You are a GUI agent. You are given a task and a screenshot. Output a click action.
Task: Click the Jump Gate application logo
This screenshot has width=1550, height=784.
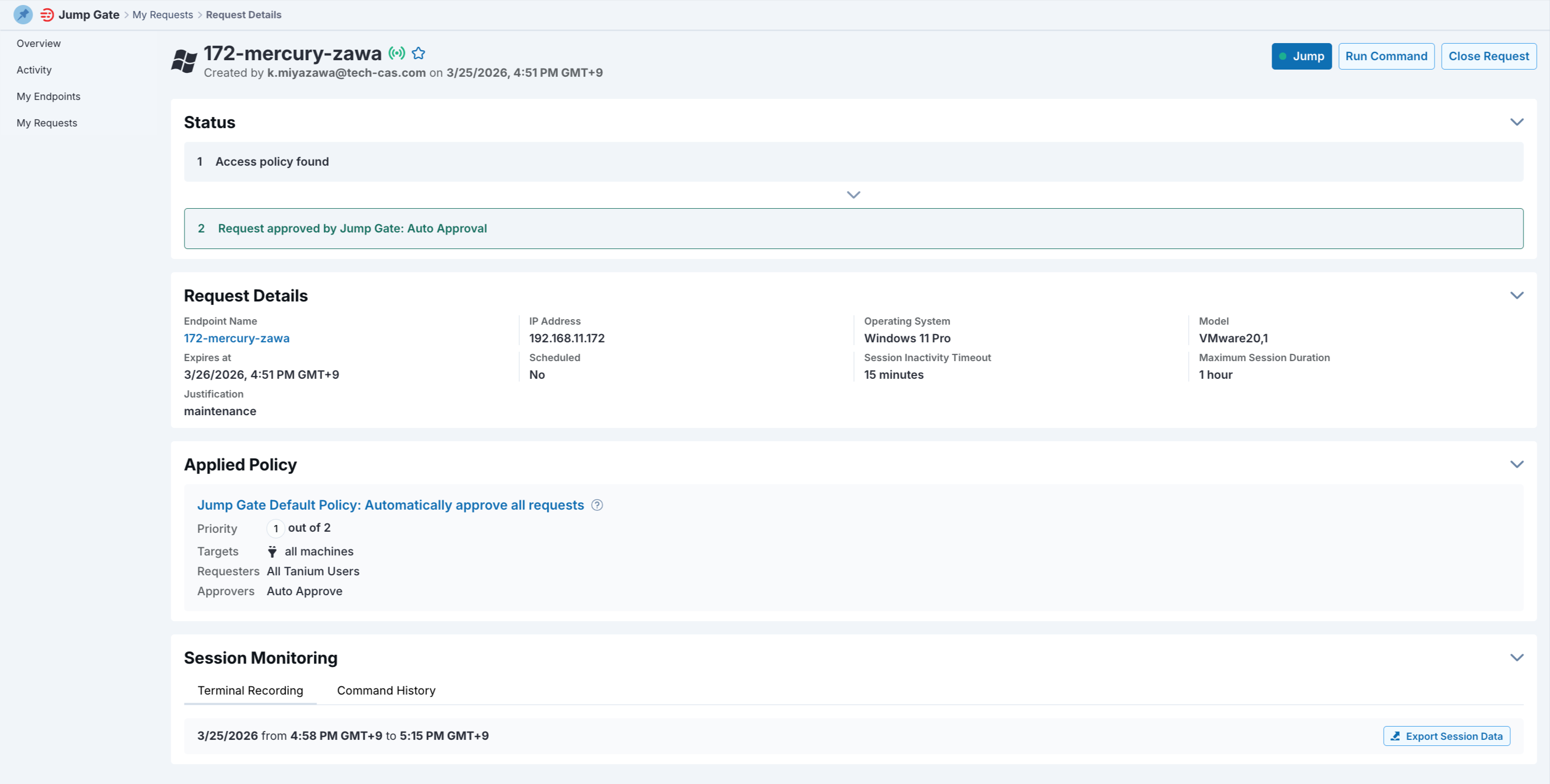pyautogui.click(x=48, y=14)
